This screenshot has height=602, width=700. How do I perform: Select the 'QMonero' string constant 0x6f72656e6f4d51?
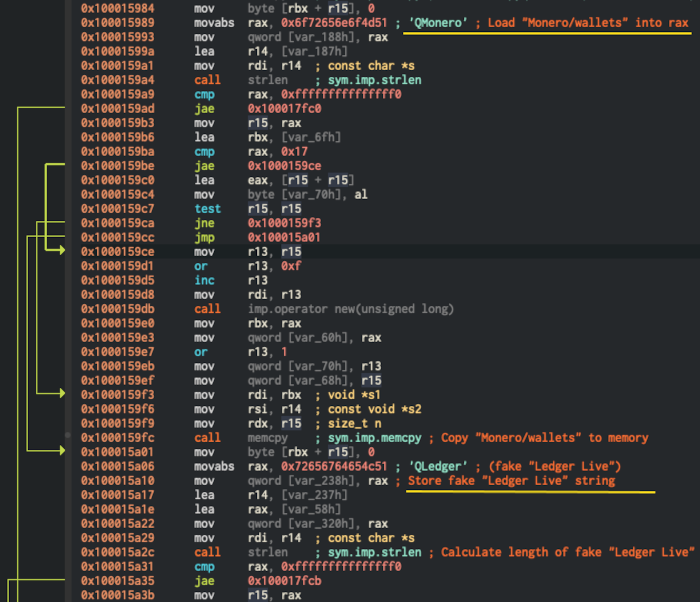pos(334,23)
